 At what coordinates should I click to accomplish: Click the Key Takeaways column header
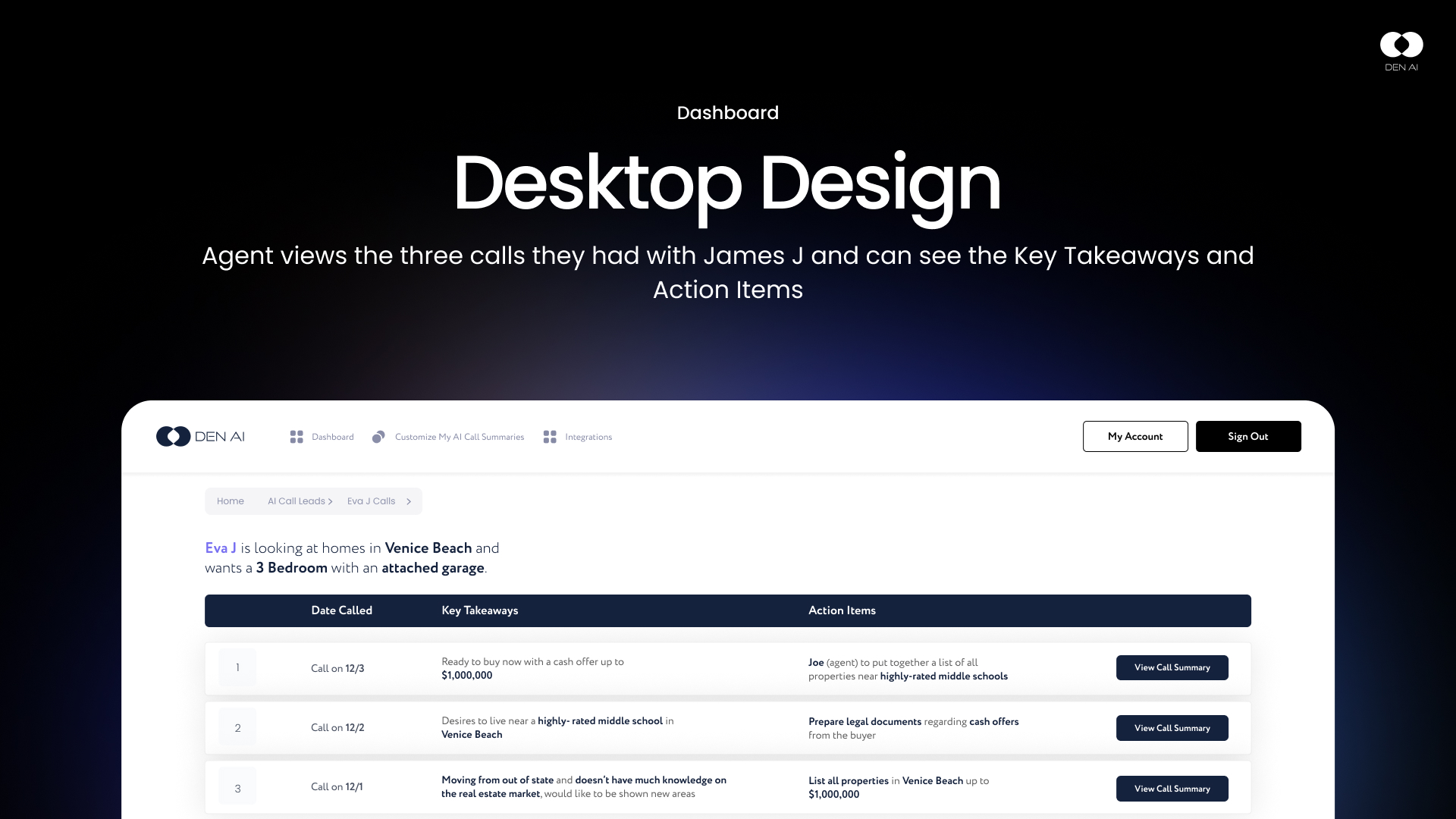click(480, 610)
